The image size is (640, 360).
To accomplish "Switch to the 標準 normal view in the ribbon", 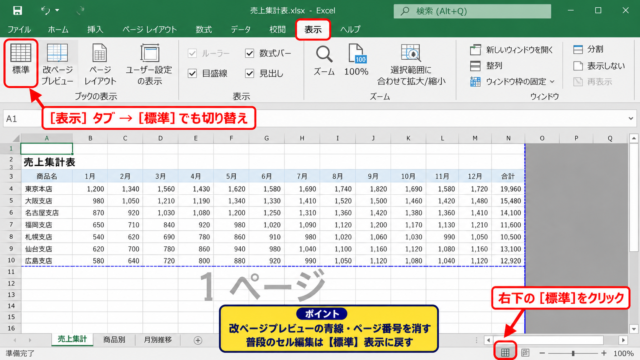I will click(20, 62).
